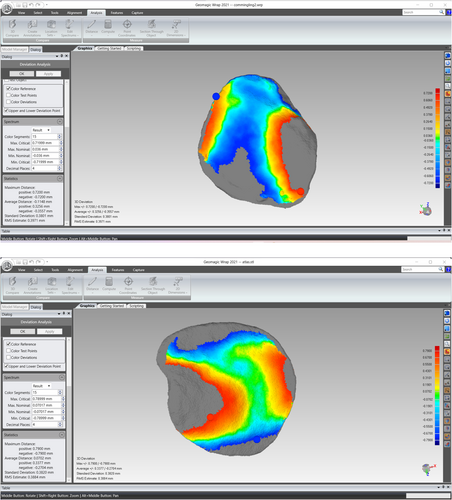Open Create Annotations in commingling2.wrp window

coord(32,28)
